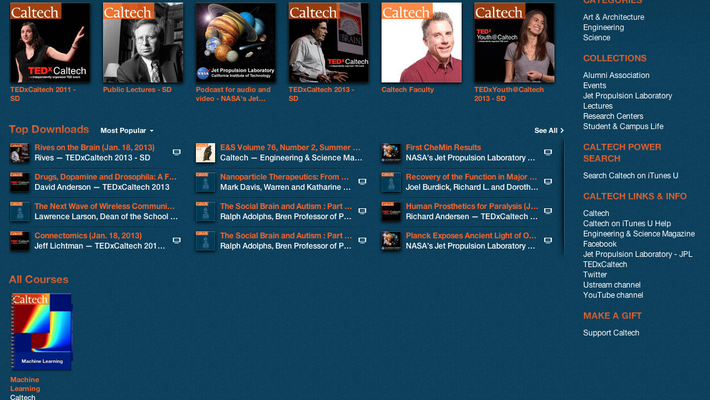
Task: Open Student & Campus Life collection
Action: (623, 126)
